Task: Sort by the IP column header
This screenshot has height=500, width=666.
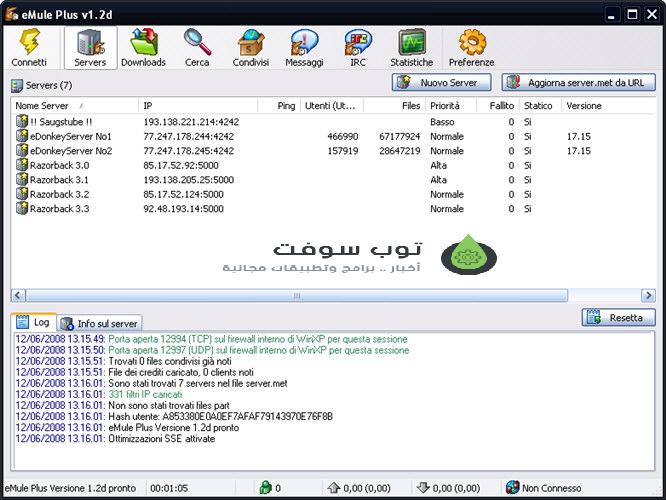Action: [198, 106]
